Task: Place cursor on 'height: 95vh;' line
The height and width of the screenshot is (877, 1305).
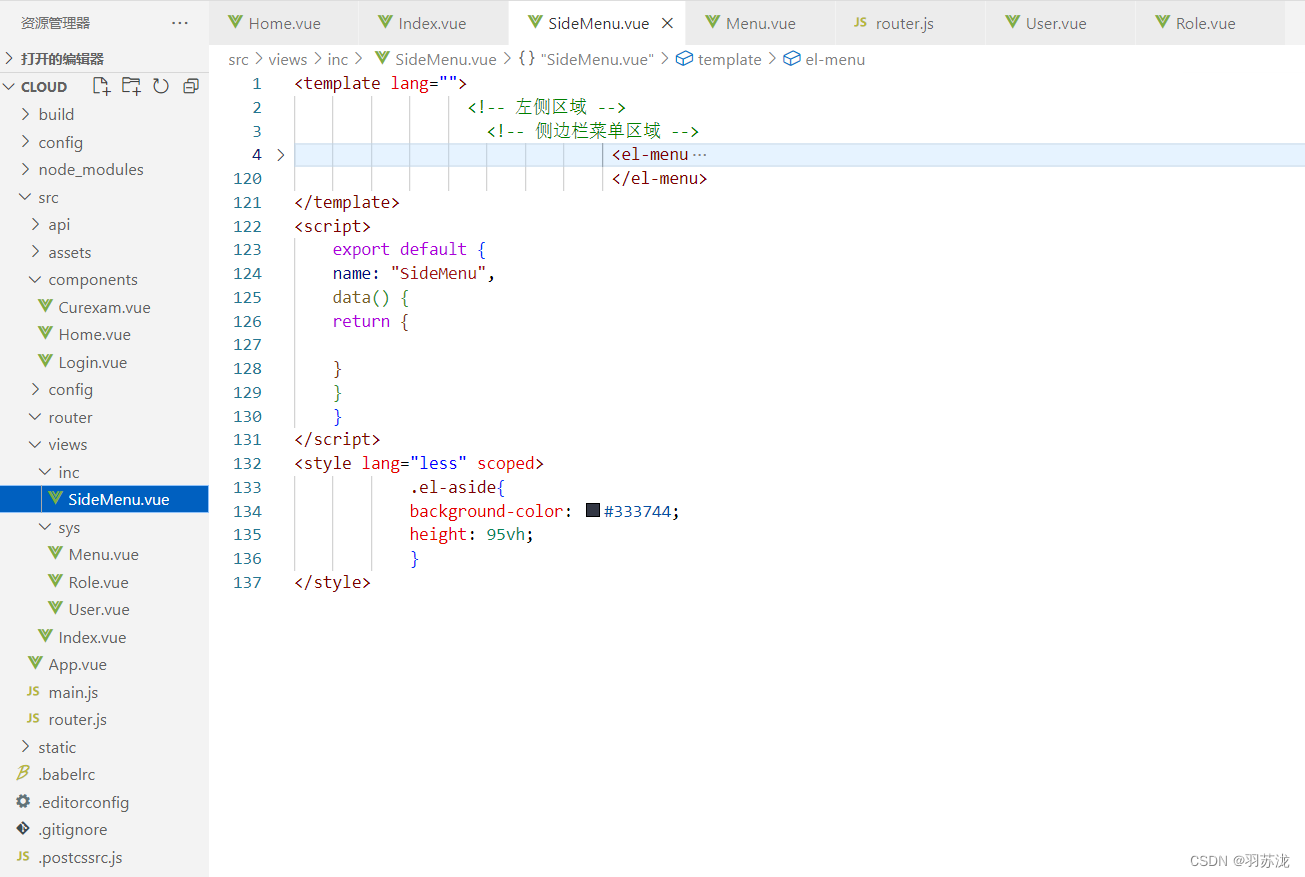Action: tap(471, 534)
